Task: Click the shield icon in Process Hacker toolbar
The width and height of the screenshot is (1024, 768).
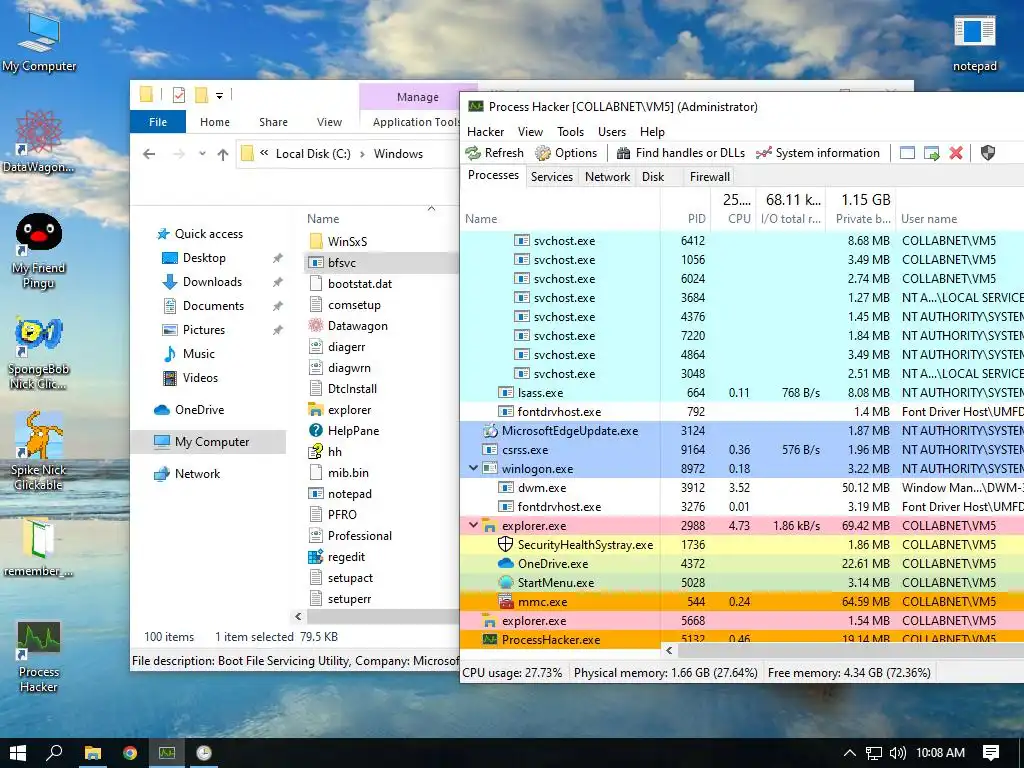Action: coord(987,153)
